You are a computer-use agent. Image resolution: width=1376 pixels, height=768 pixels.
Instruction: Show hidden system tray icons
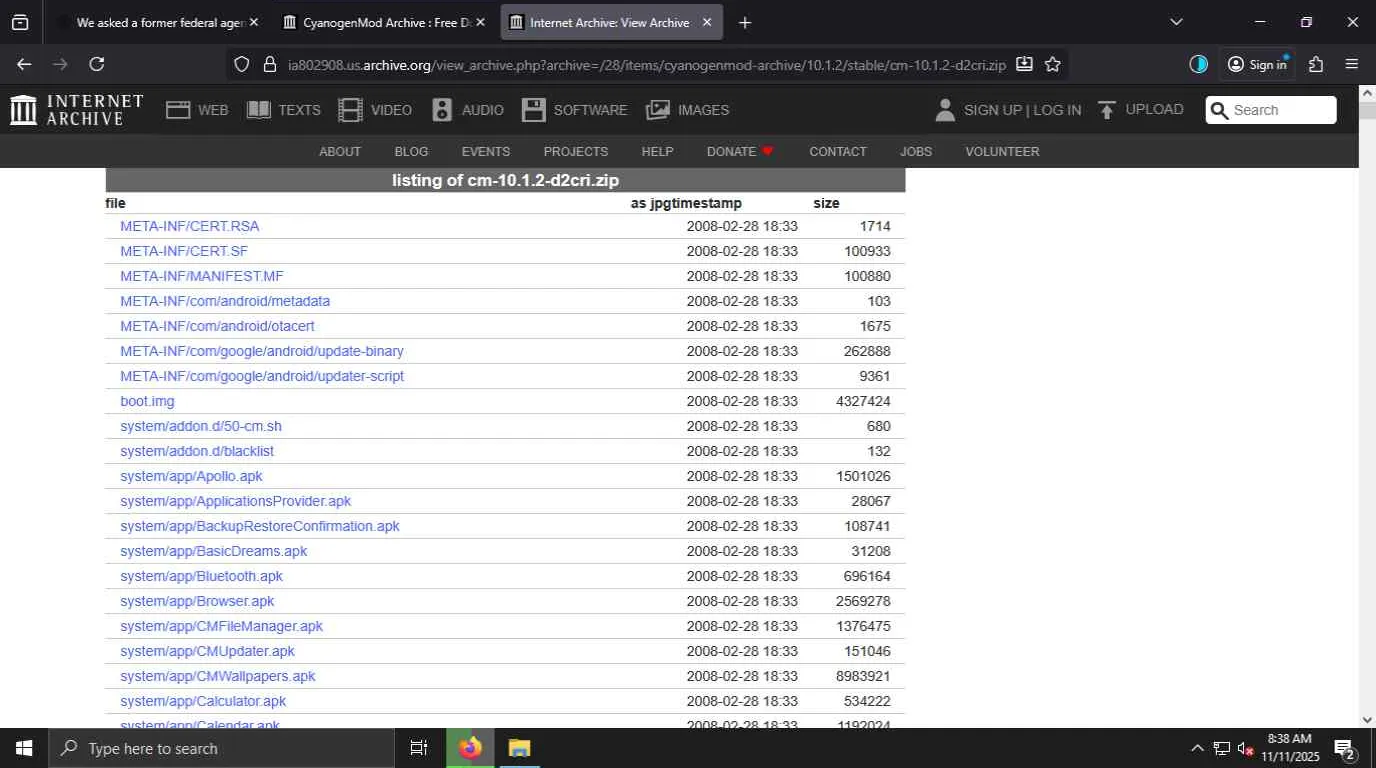[1197, 748]
